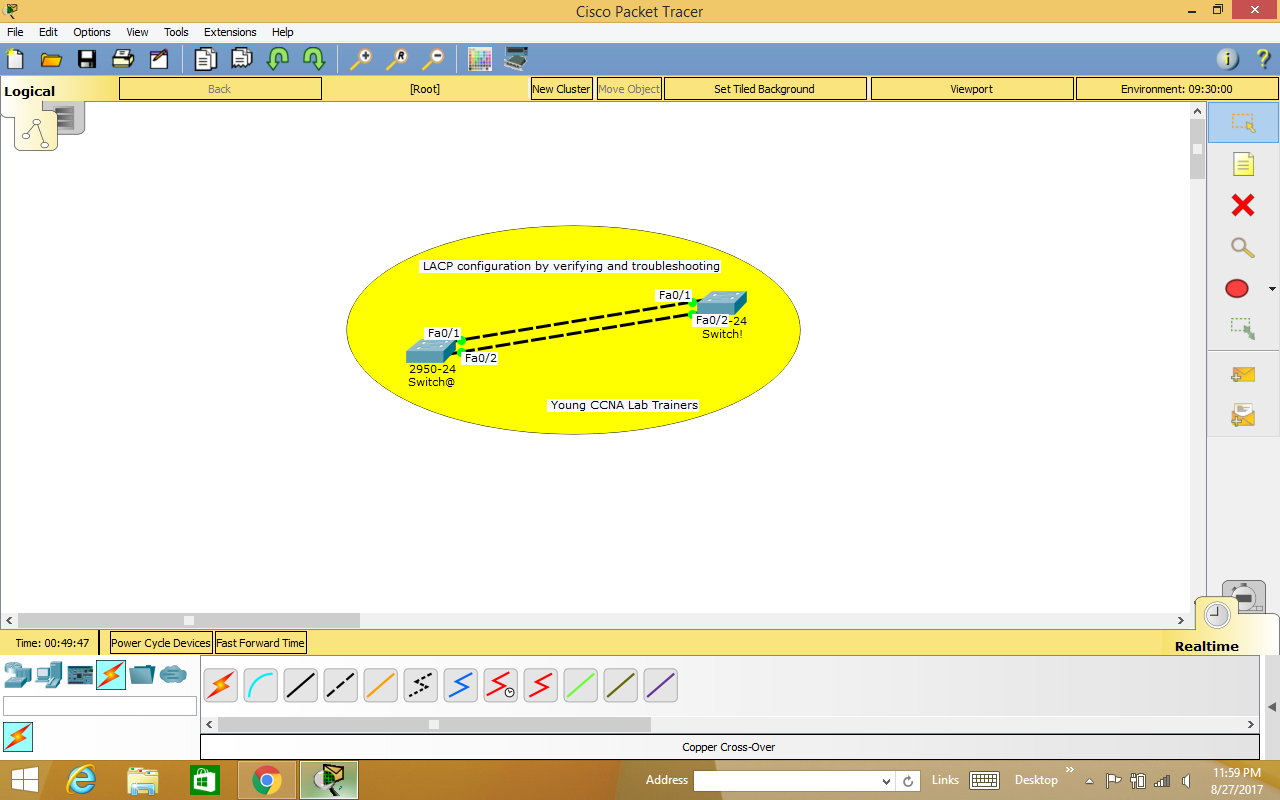Paste copied objects
Screen dimensions: 1280x800
pos(241,59)
